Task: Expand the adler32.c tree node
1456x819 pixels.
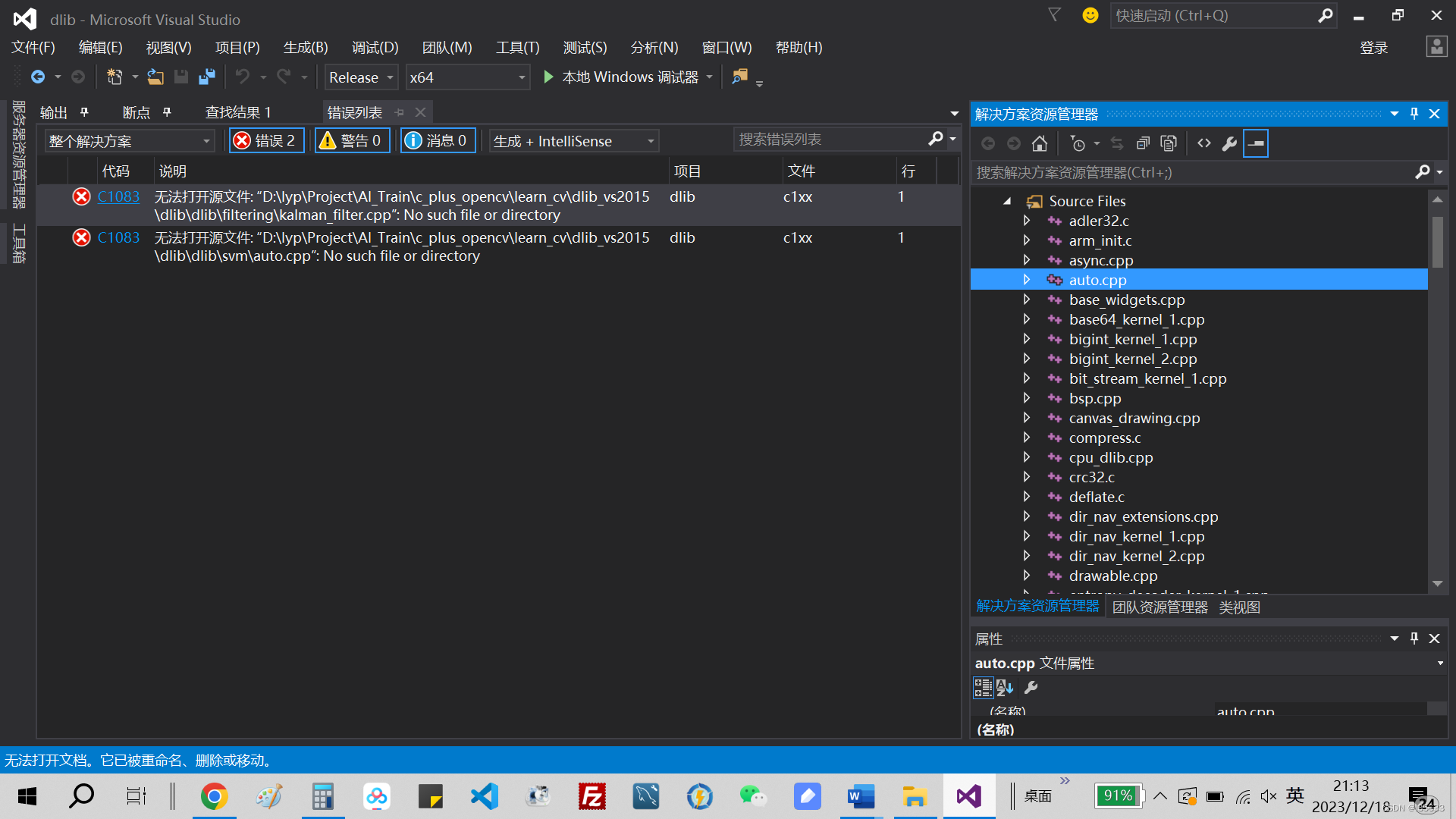Action: point(1027,221)
